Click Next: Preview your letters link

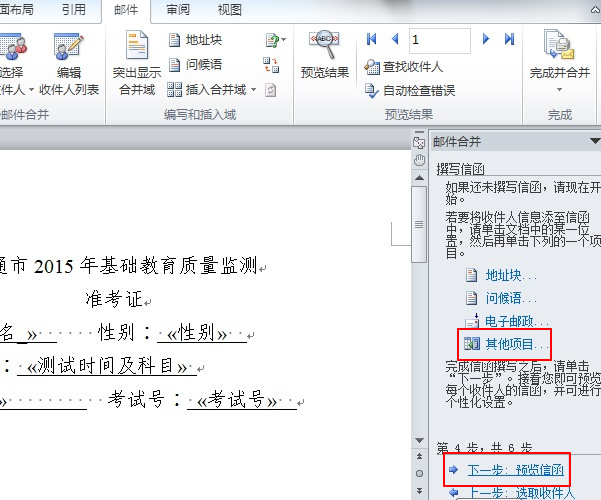pyautogui.click(x=515, y=469)
